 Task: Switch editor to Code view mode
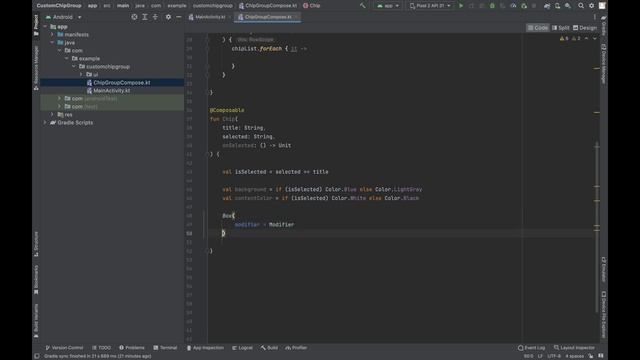coord(538,28)
